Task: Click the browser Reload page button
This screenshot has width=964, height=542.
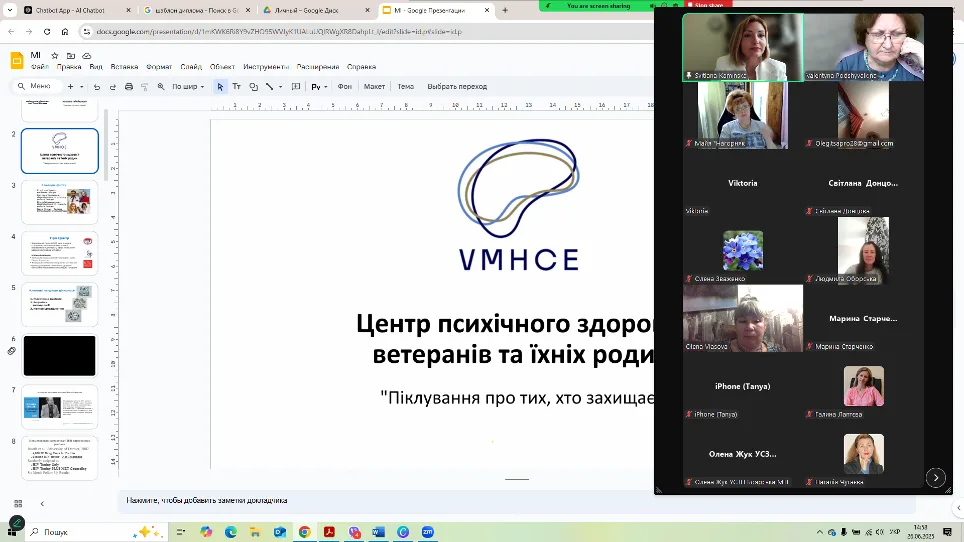Action: [45, 31]
